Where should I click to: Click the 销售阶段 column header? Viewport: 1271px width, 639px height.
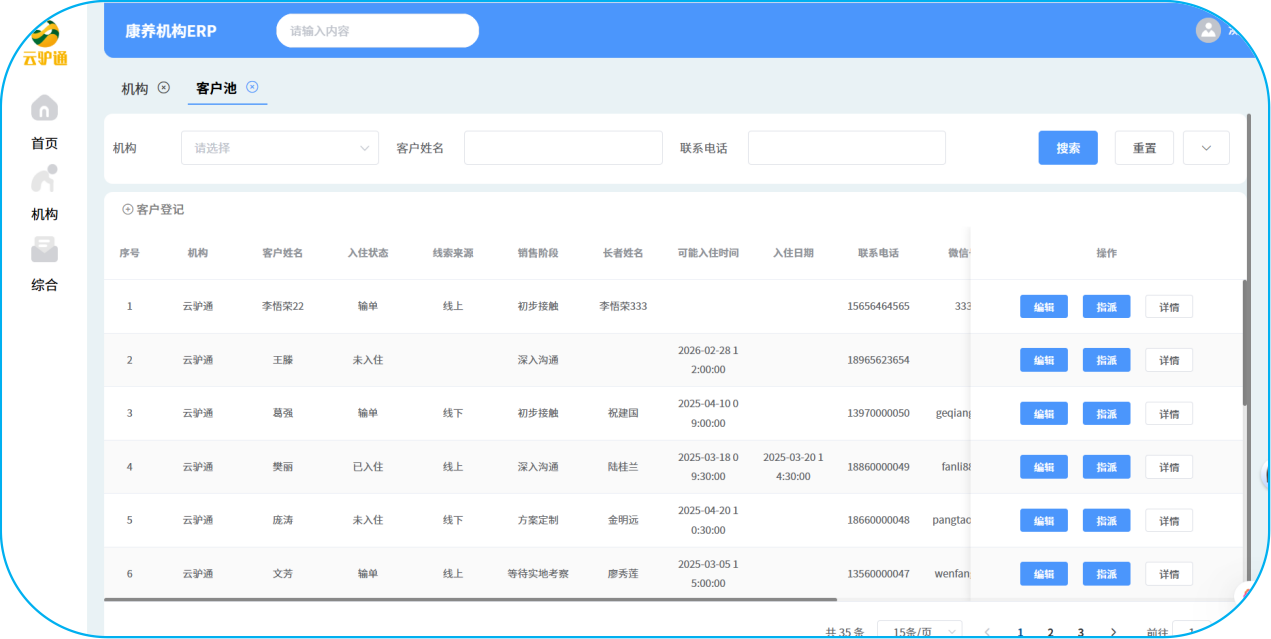pos(538,253)
